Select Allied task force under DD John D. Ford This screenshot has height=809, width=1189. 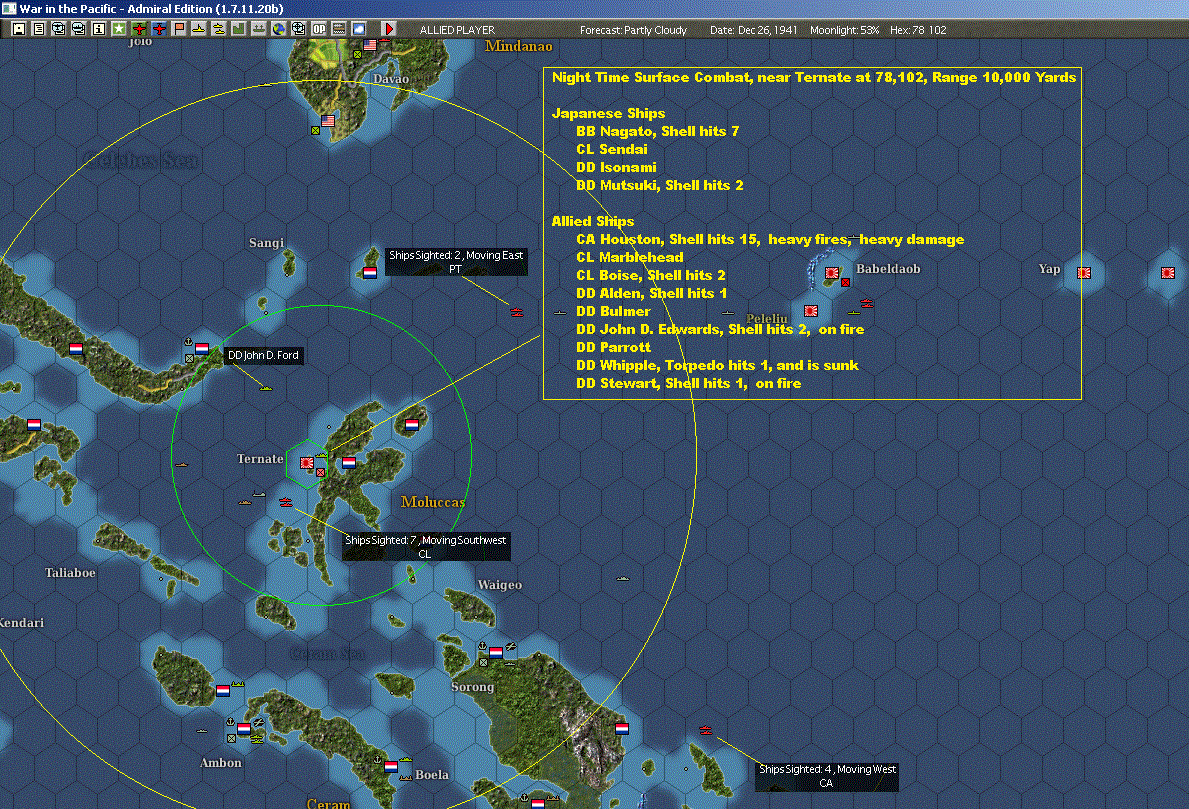point(265,387)
